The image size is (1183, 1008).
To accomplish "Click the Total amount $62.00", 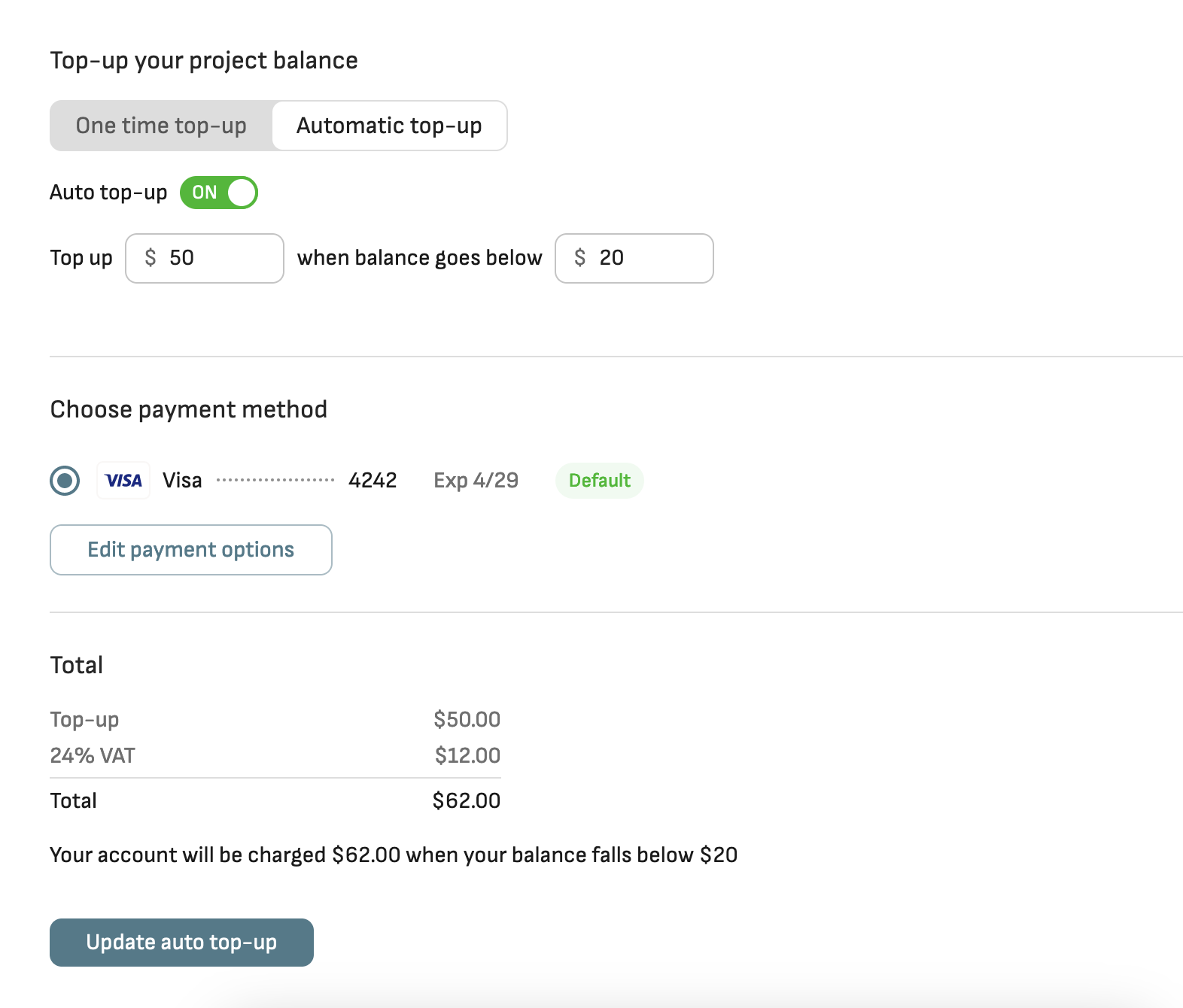I will [467, 800].
